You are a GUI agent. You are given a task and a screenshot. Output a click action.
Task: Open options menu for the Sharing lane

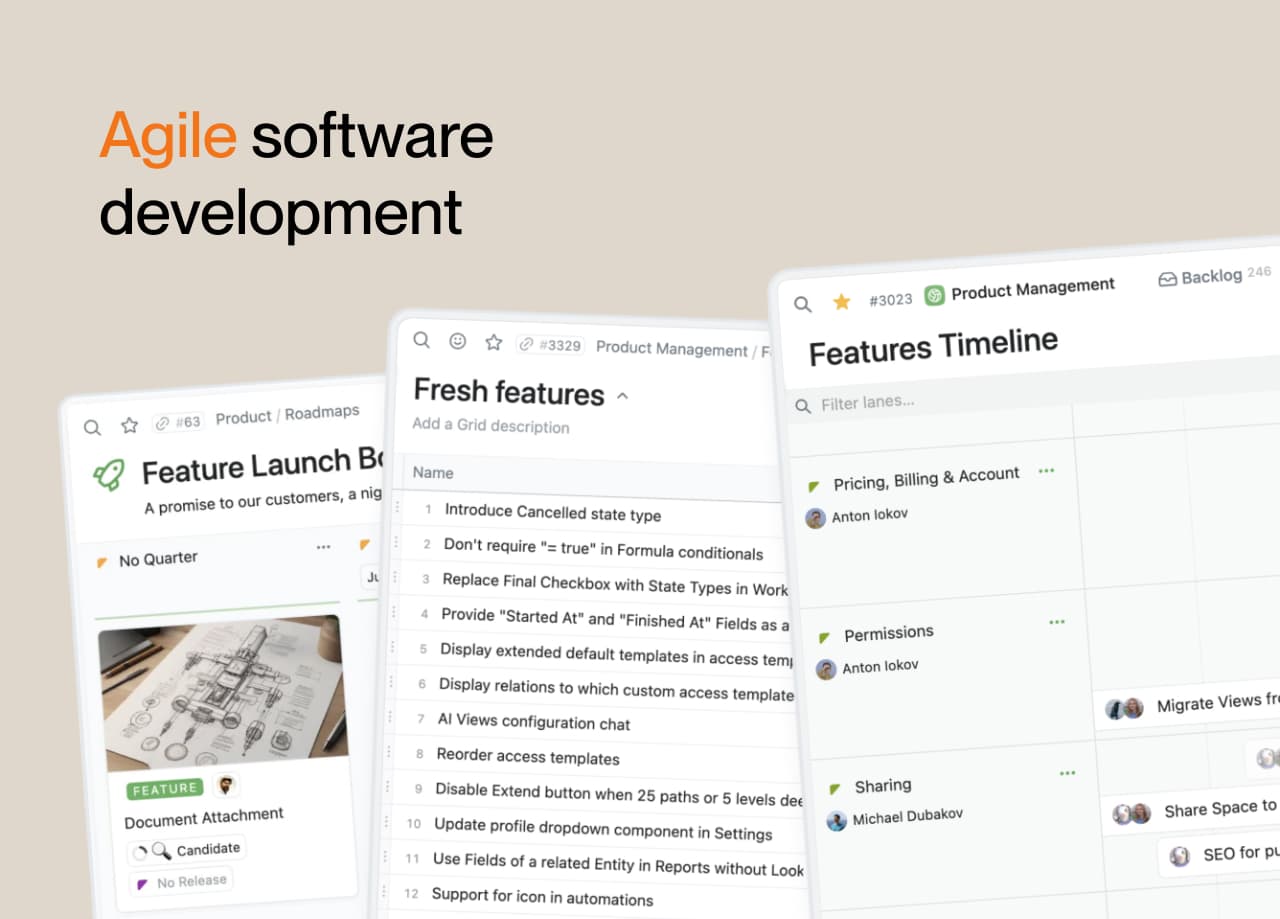coord(1067,772)
